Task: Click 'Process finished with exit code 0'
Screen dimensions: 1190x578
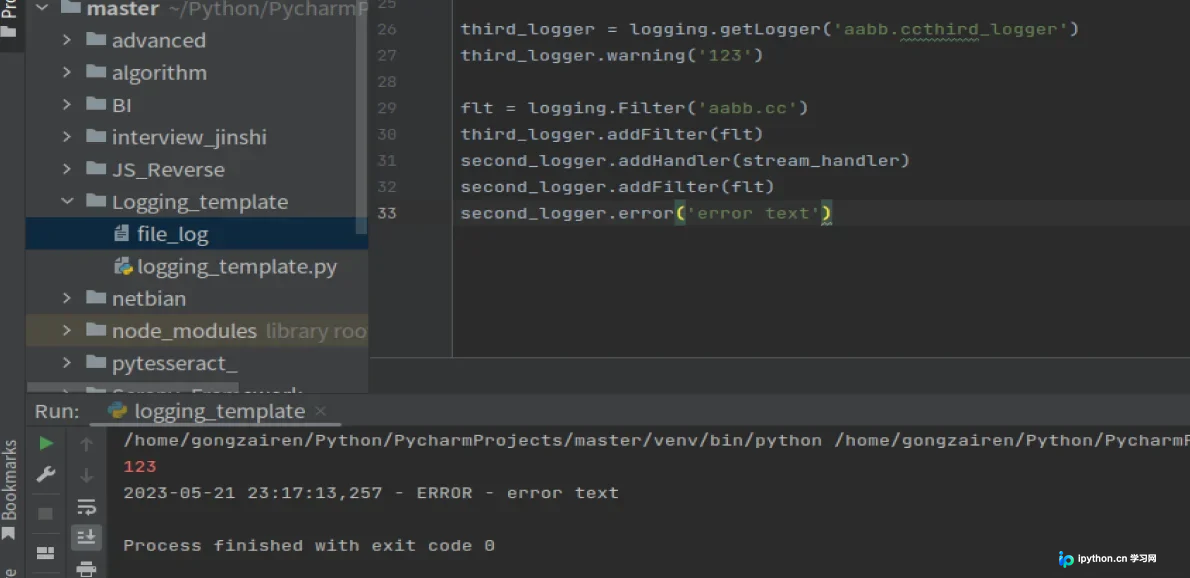Action: tap(309, 545)
